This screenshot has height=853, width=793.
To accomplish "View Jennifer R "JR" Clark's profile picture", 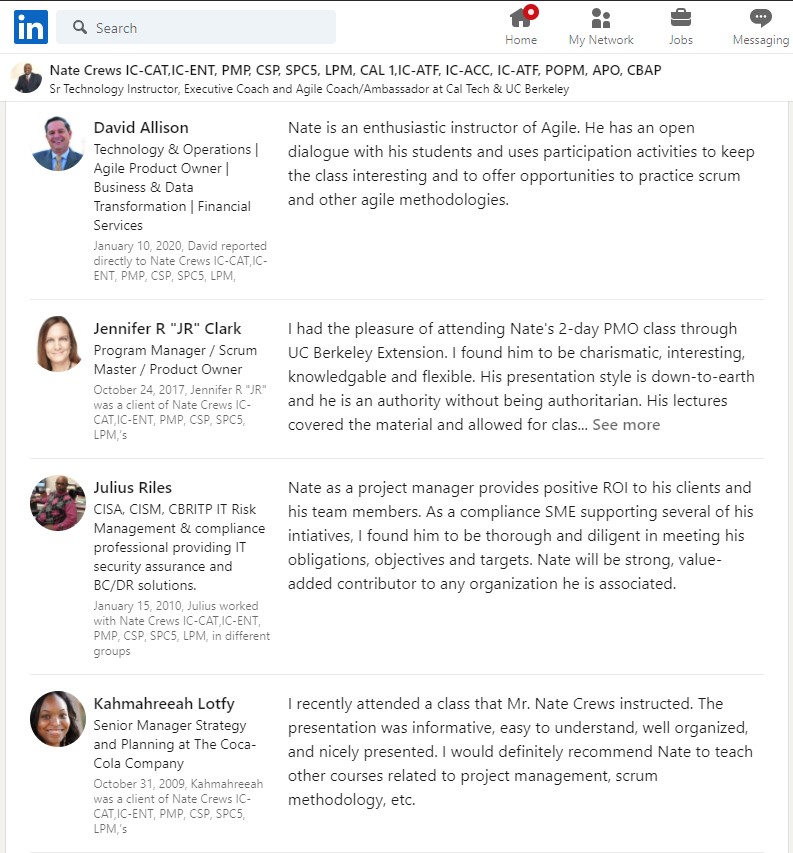I will (x=58, y=344).
